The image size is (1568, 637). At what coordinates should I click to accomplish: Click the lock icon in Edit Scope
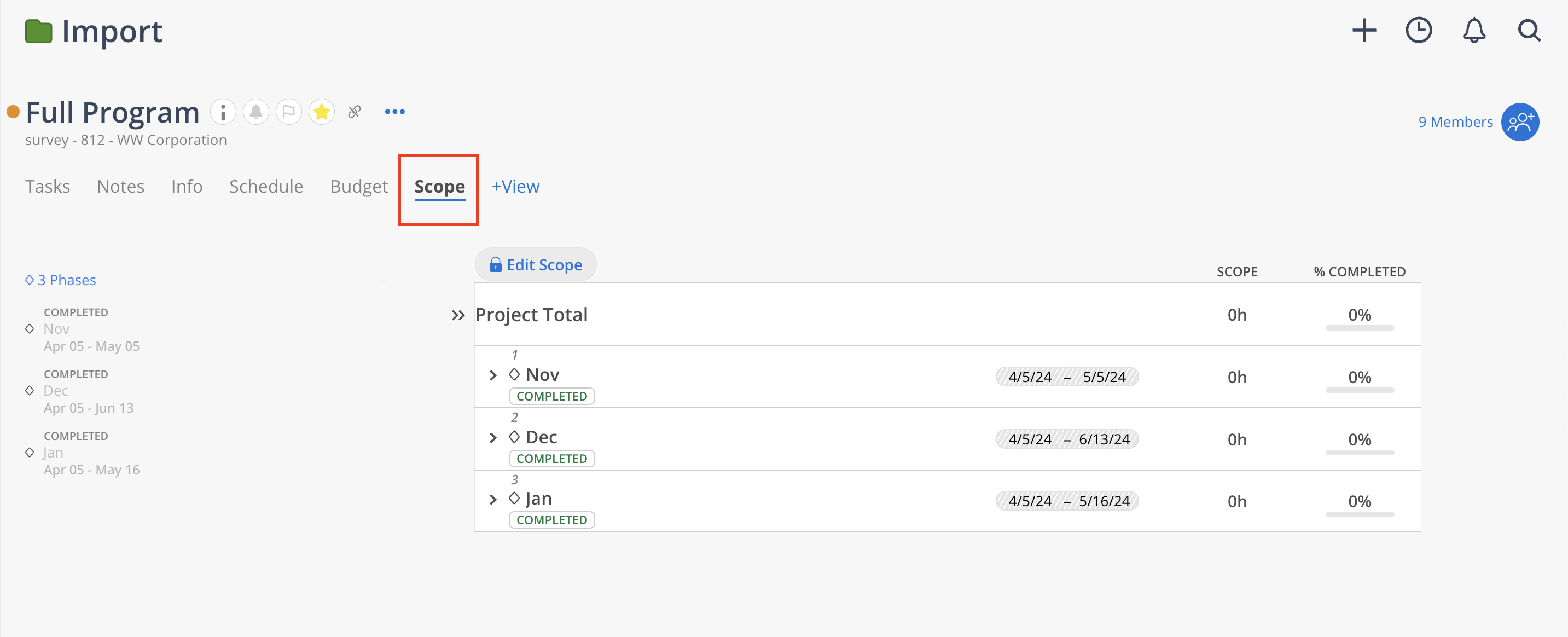(x=496, y=264)
